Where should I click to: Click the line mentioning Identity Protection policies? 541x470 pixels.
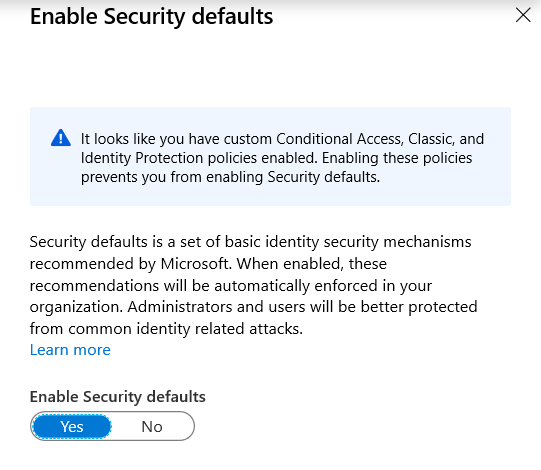pos(276,158)
